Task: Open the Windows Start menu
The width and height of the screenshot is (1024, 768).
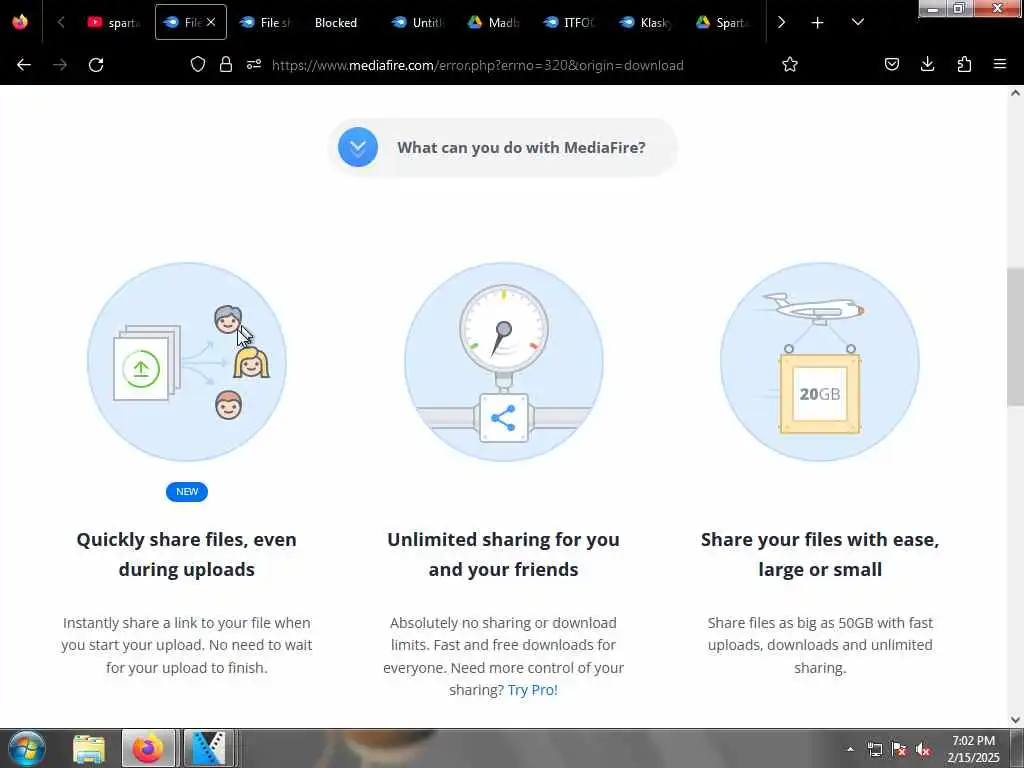Action: click(27, 748)
